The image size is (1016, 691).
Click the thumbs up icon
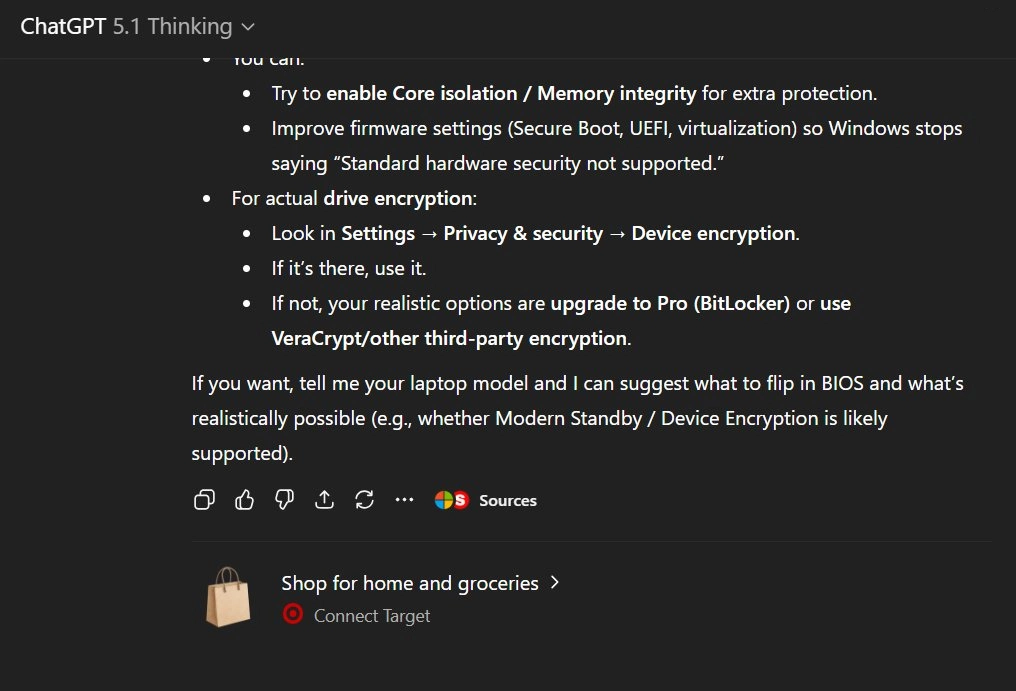(244, 500)
